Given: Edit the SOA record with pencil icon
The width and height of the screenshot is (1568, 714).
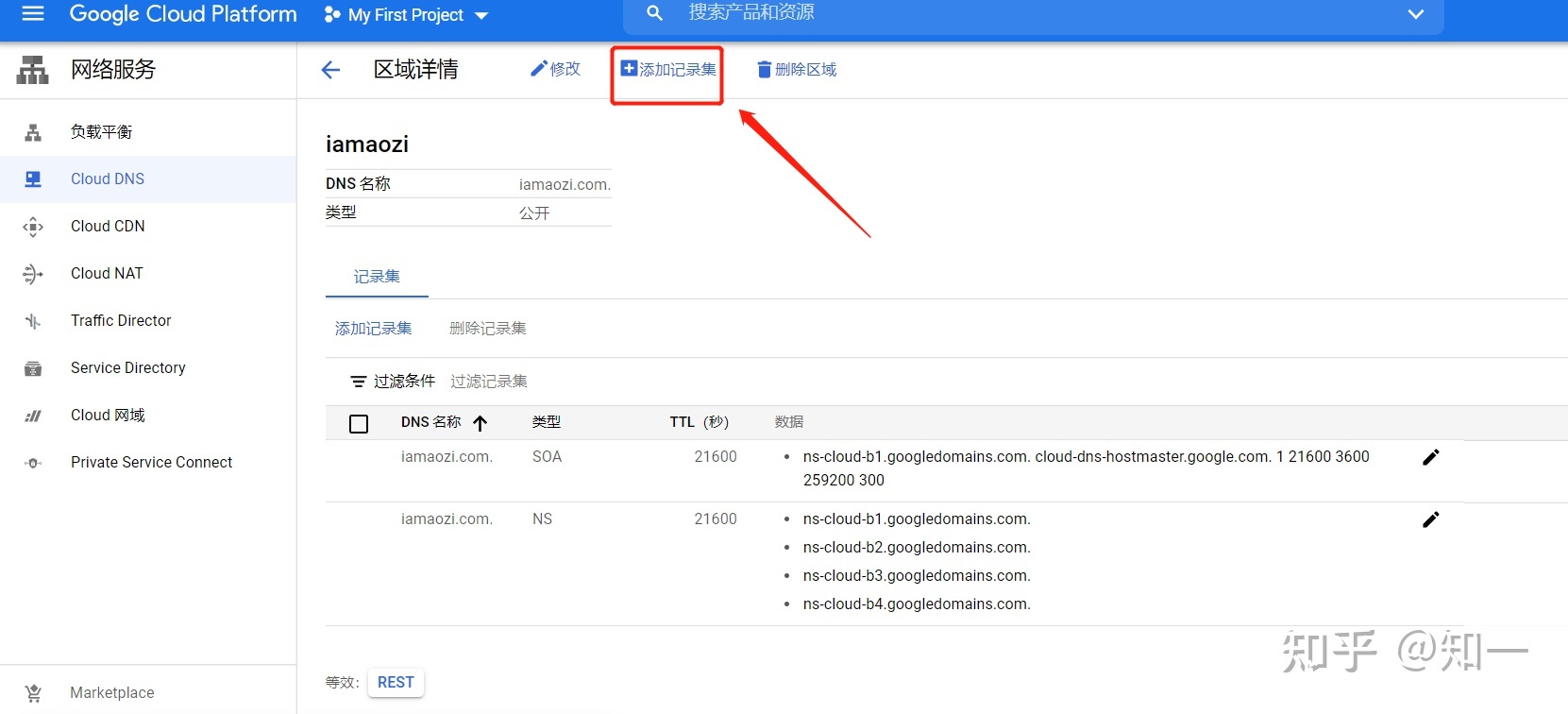Looking at the screenshot, I should point(1431,457).
